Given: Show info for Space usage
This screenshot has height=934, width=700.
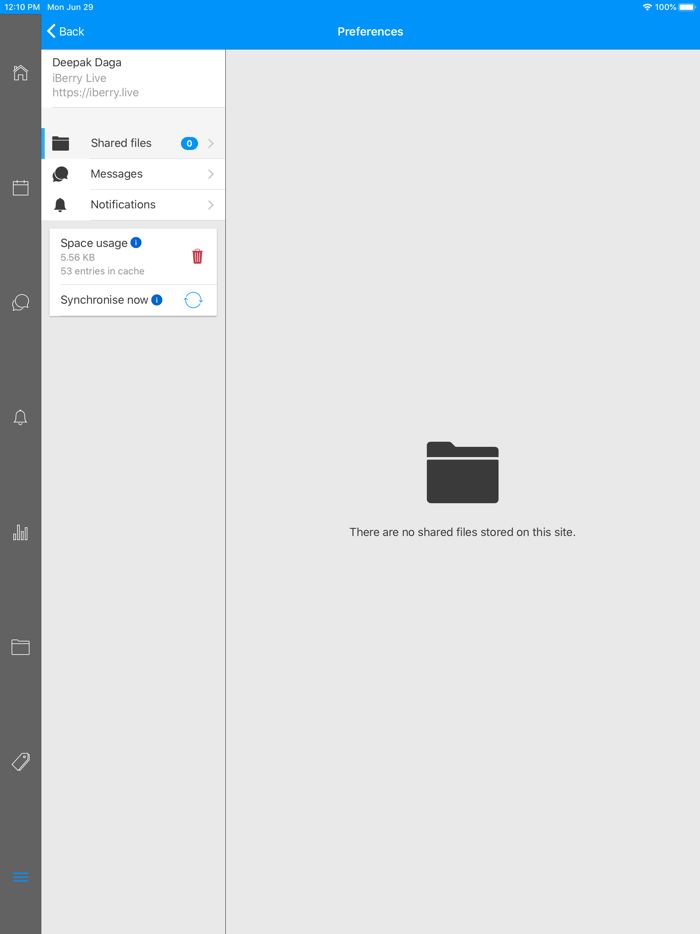Looking at the screenshot, I should pyautogui.click(x=136, y=243).
